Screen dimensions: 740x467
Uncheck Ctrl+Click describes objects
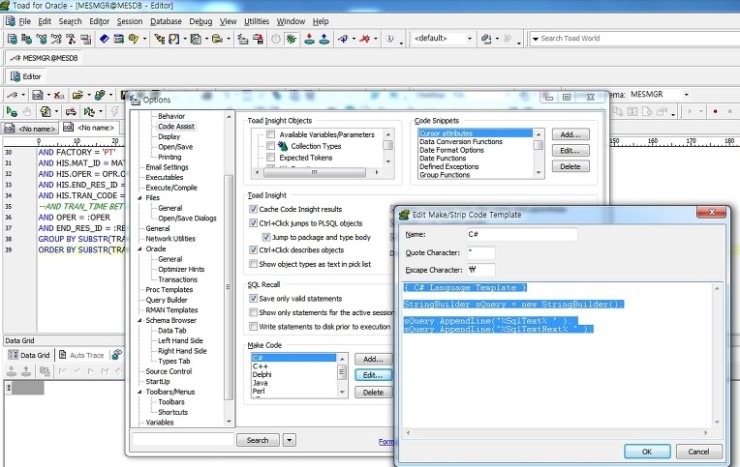(x=253, y=250)
